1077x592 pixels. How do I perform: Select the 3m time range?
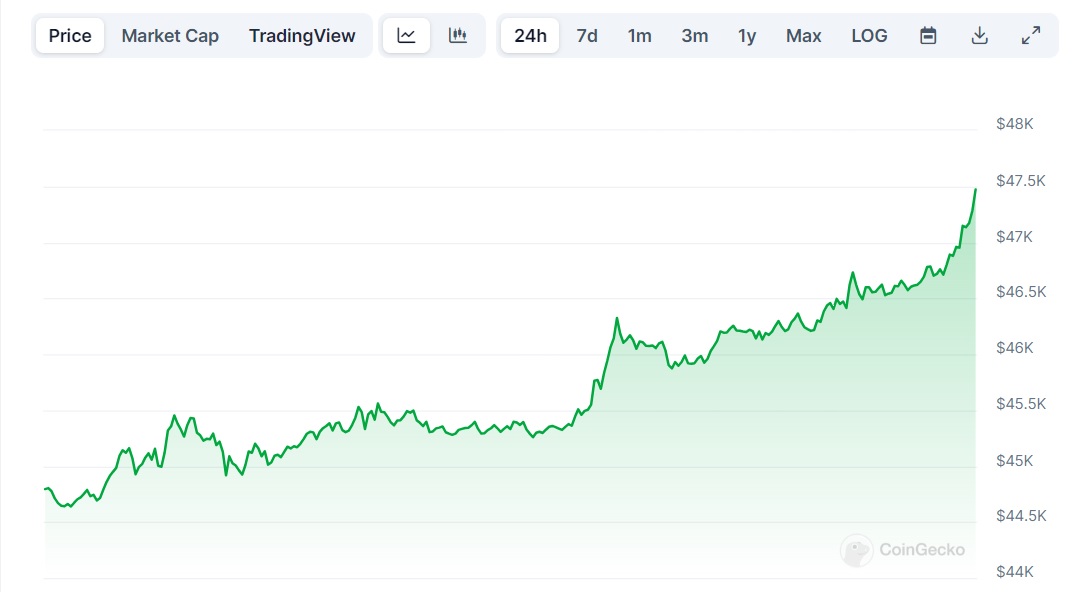pyautogui.click(x=694, y=35)
